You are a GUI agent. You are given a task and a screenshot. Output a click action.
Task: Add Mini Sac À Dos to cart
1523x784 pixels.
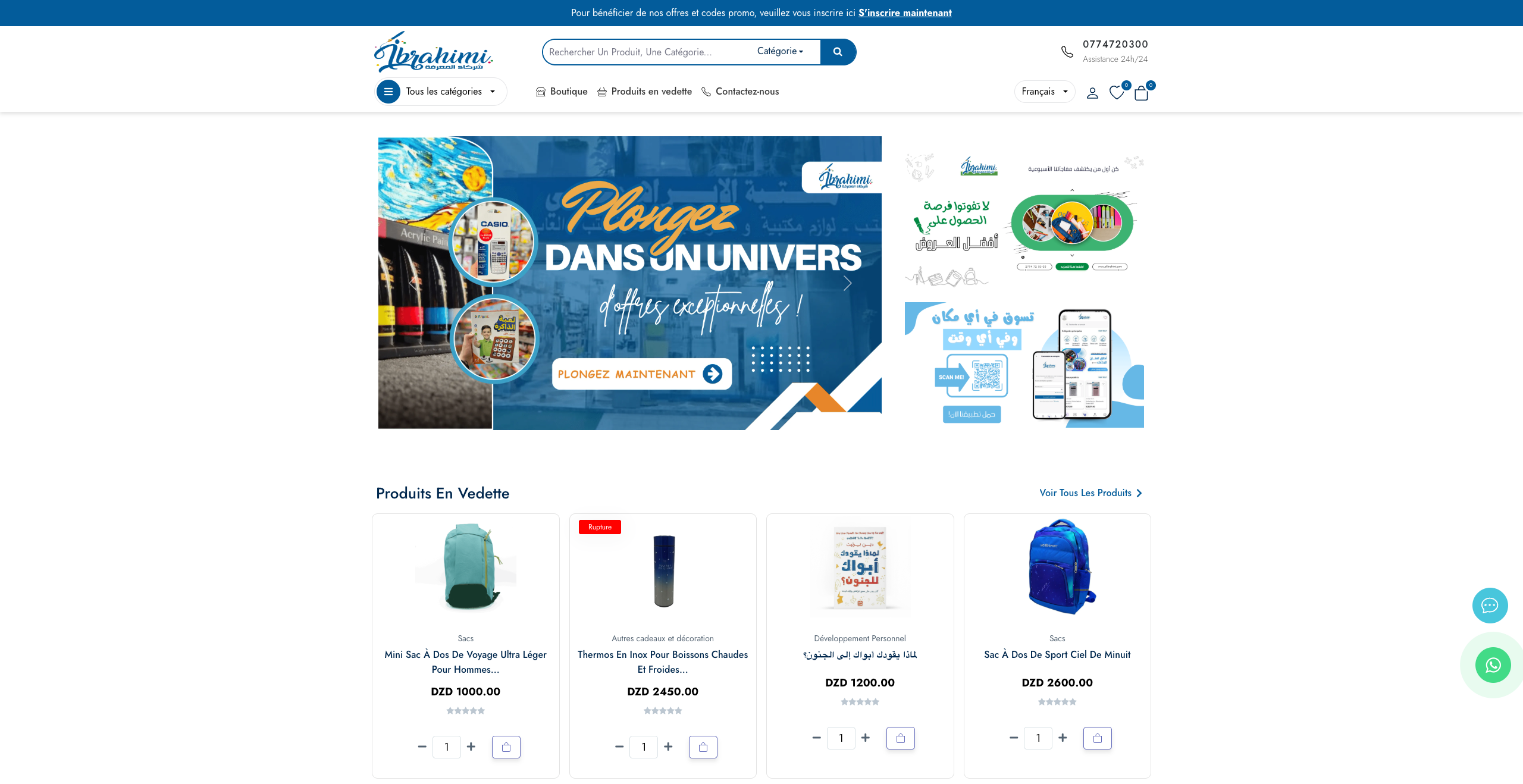click(506, 747)
